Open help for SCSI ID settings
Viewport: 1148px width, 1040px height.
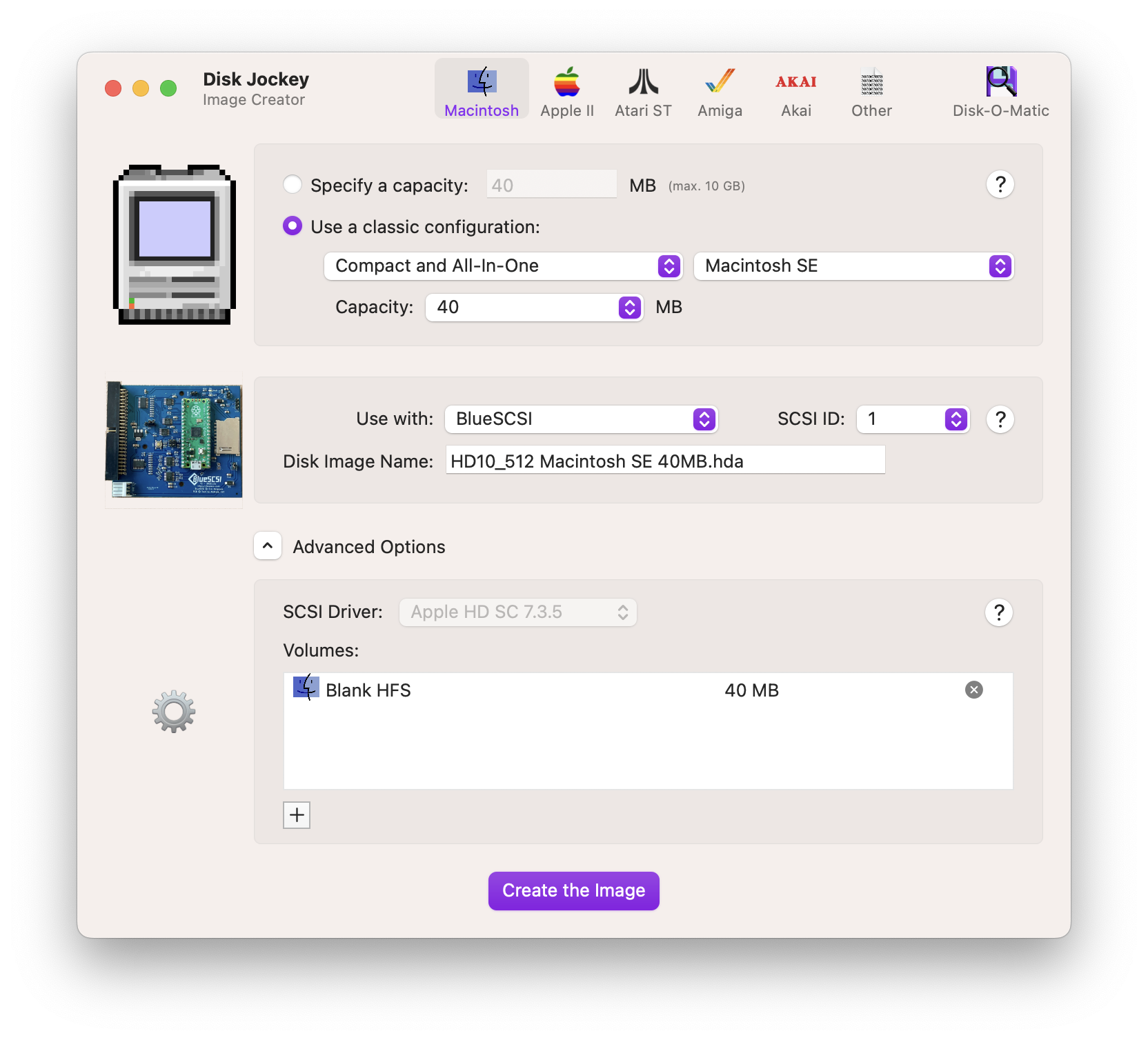tap(1000, 419)
